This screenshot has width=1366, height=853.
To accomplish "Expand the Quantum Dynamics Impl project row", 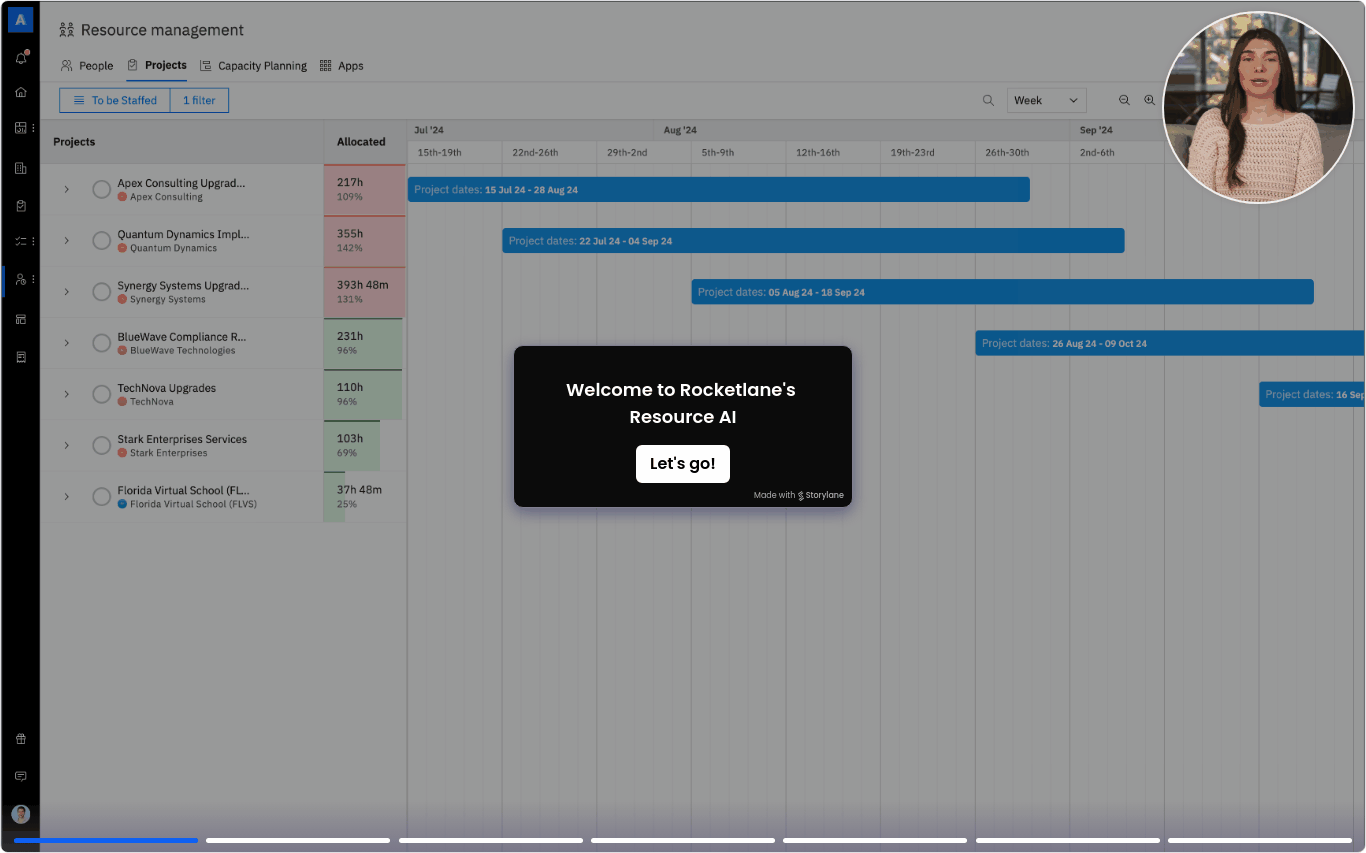I will point(67,240).
